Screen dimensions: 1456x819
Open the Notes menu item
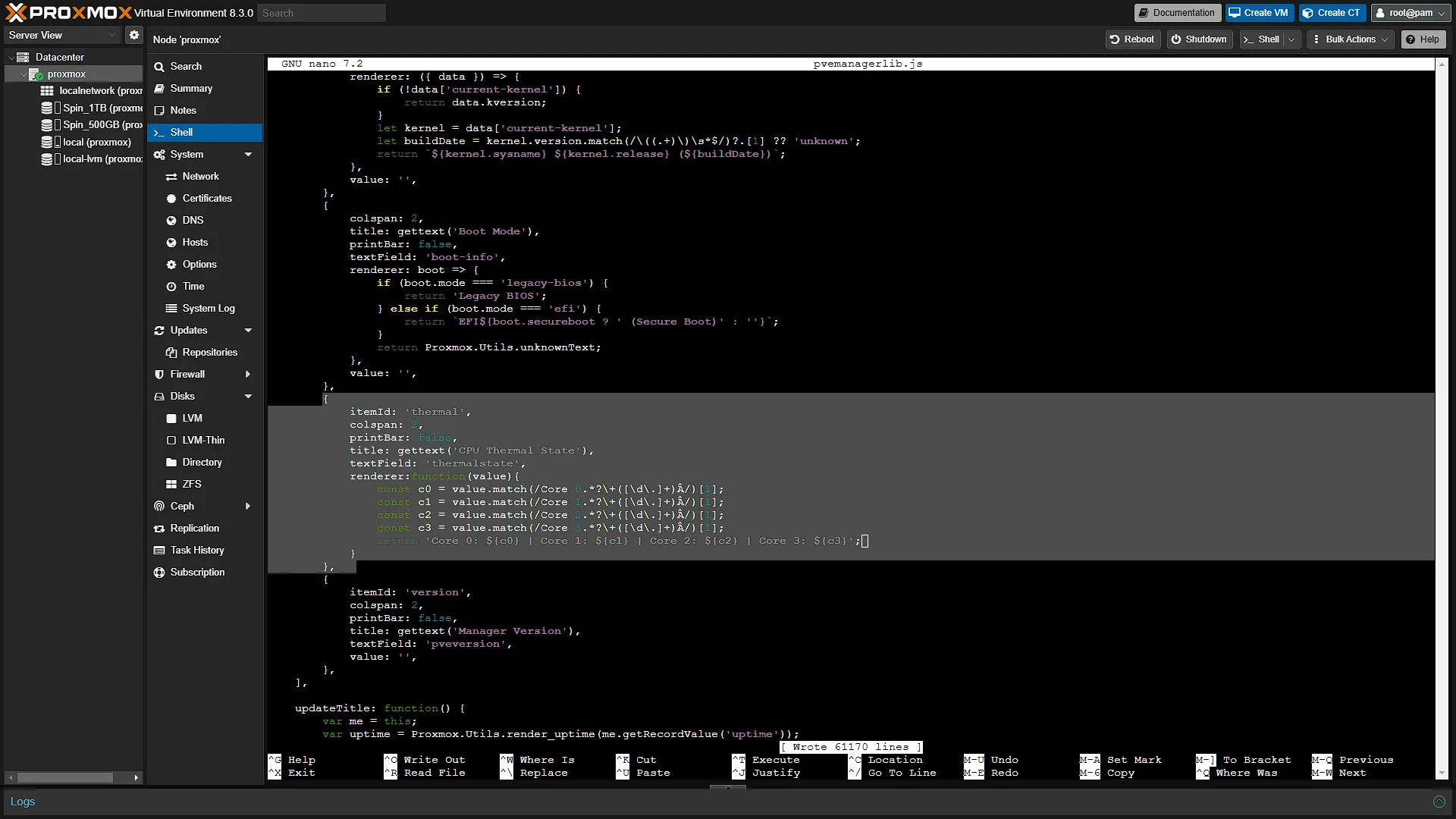(x=205, y=111)
